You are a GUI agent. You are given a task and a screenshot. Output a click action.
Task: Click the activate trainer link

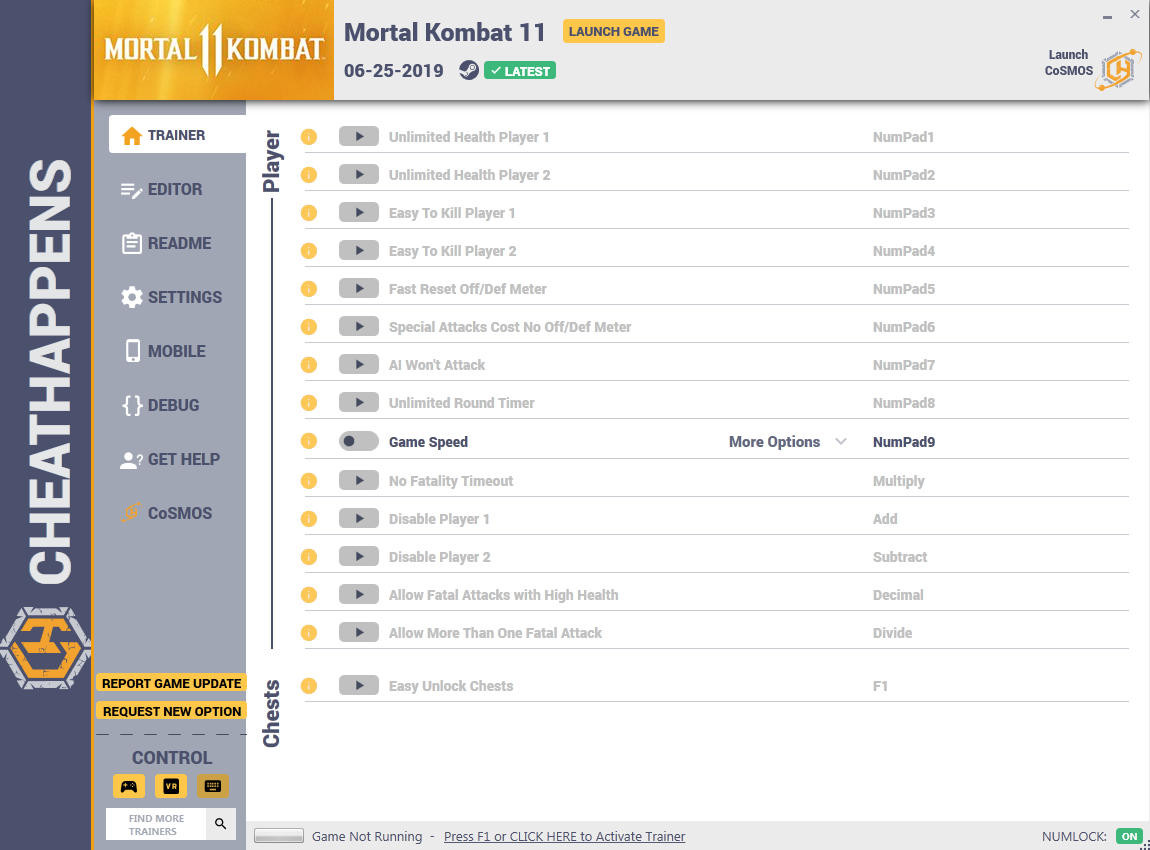[x=564, y=836]
